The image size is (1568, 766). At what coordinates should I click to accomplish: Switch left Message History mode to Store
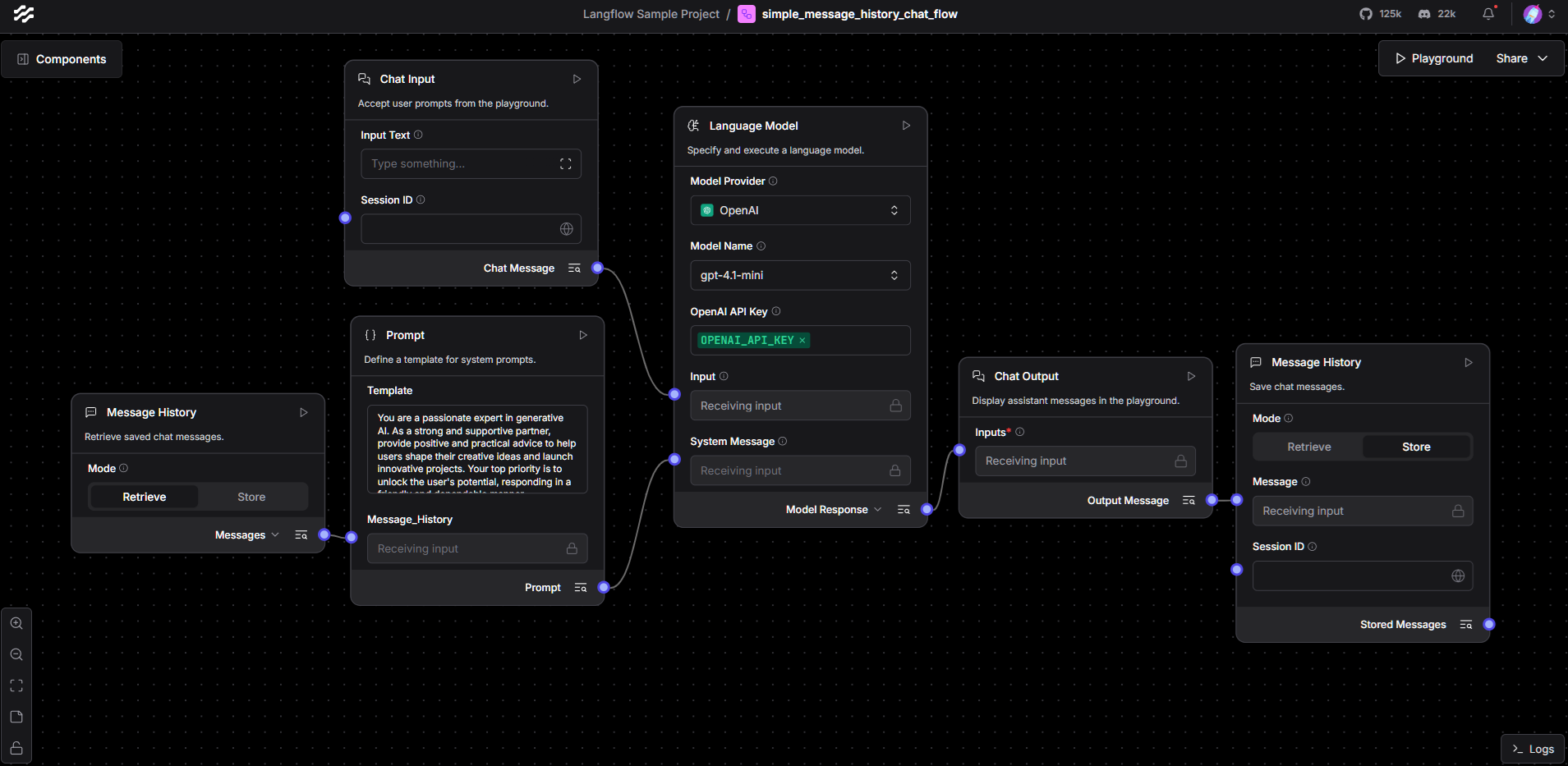pyautogui.click(x=251, y=497)
